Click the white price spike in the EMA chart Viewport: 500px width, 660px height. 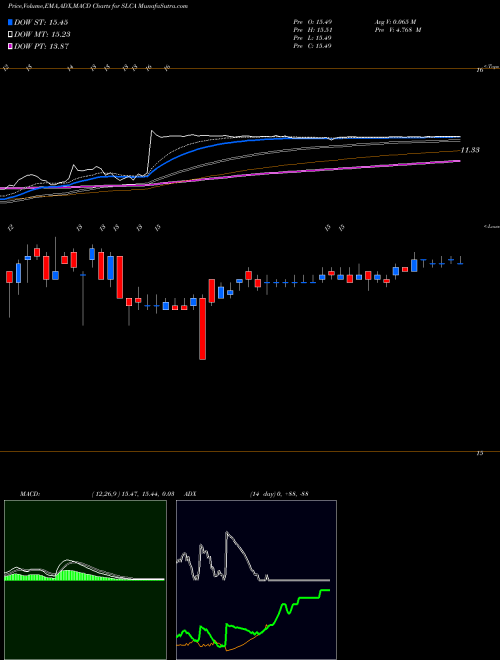tap(152, 133)
